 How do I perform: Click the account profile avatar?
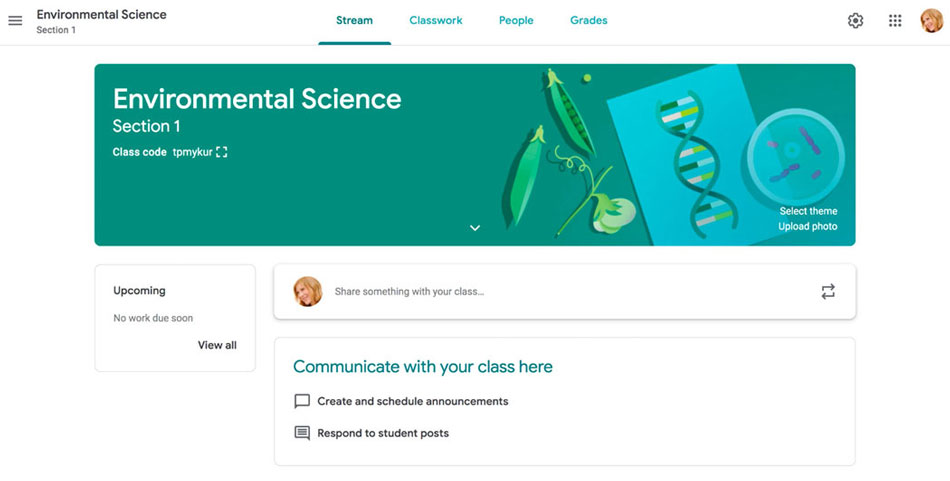(x=931, y=21)
